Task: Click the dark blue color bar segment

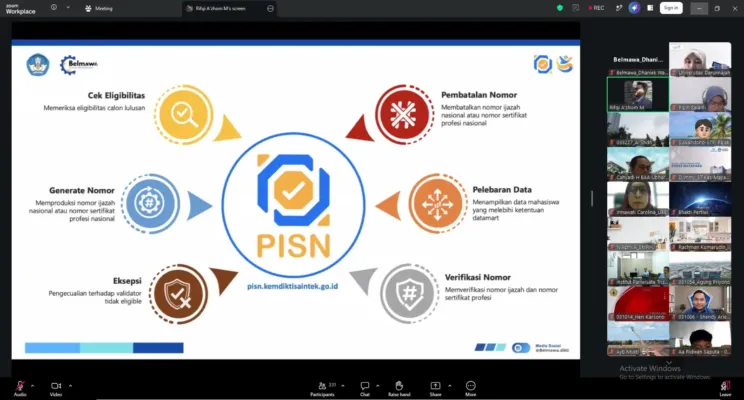Action: 158,348
